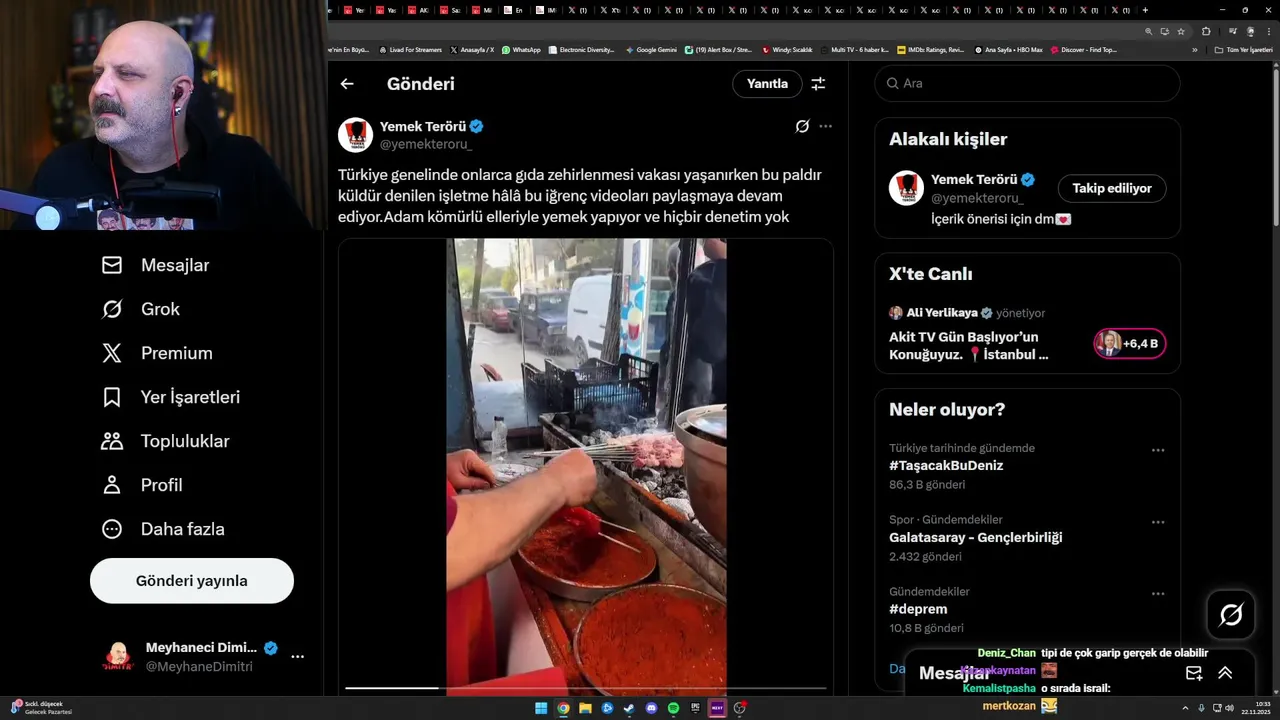Open Livad For Streamers bookmark
The width and height of the screenshot is (1280, 720).
coord(410,49)
